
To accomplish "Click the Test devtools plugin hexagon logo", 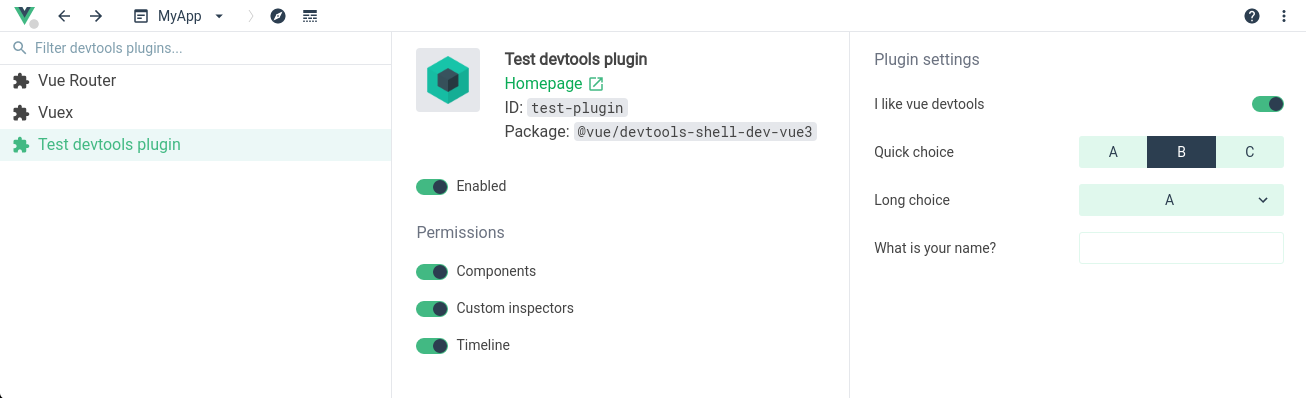I will 448,80.
